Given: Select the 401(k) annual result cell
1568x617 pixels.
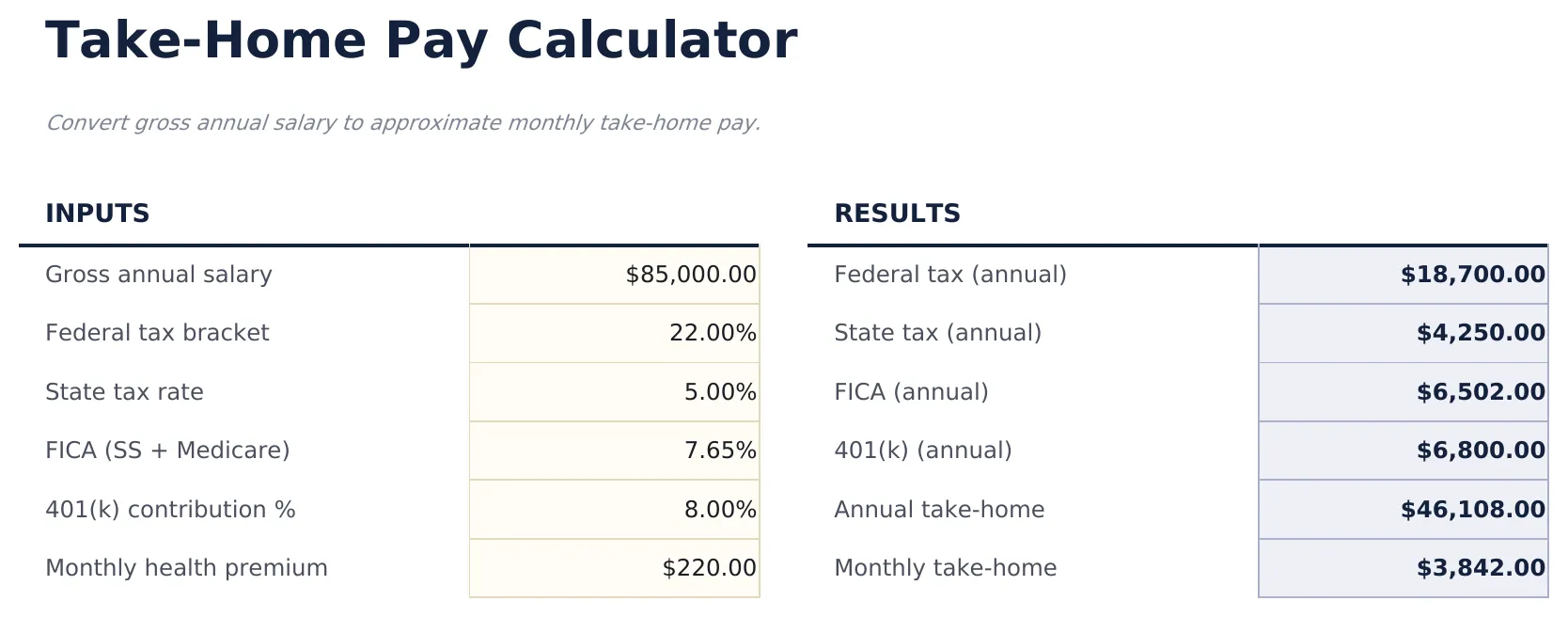Looking at the screenshot, I should click(x=1402, y=451).
